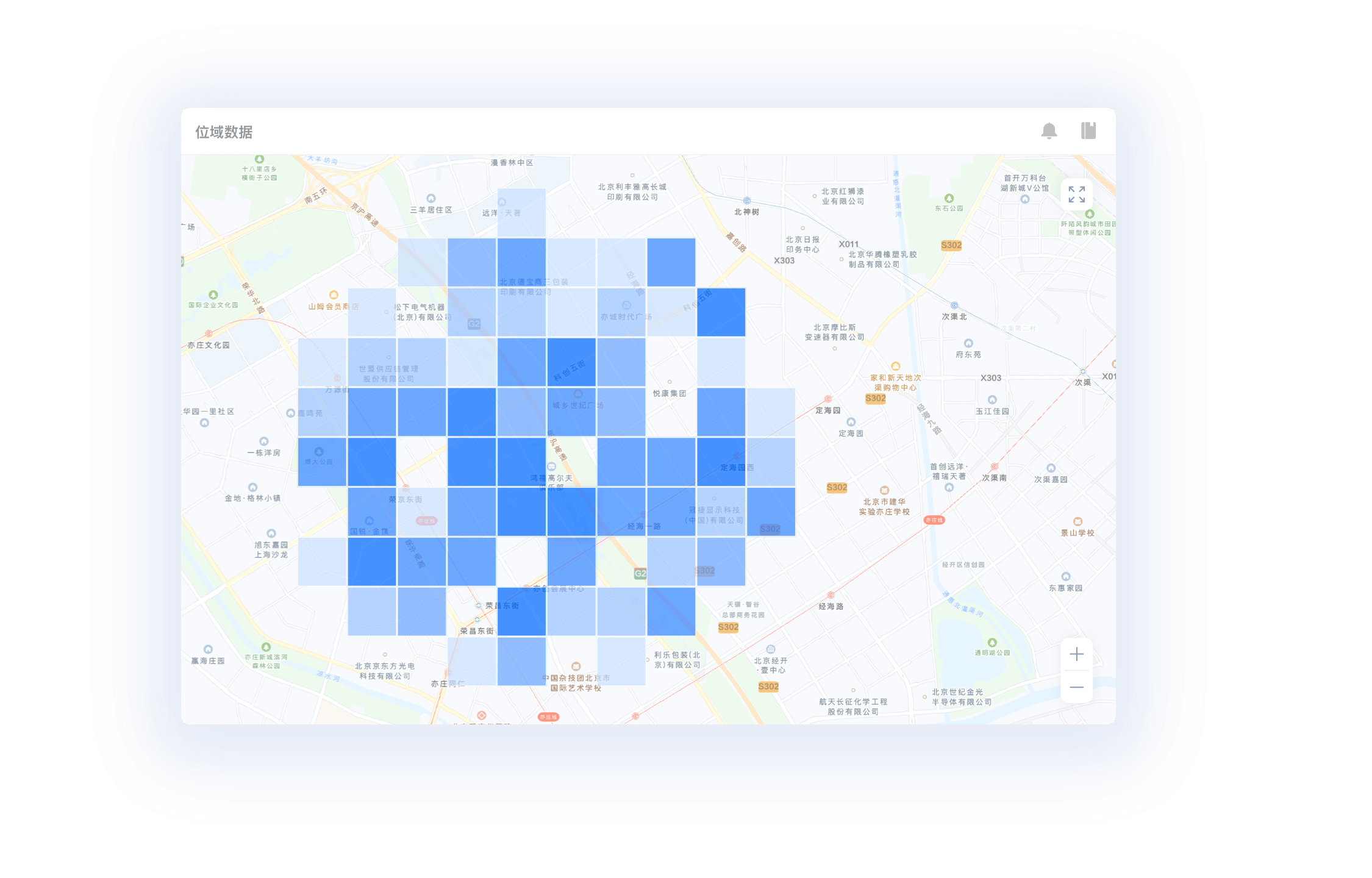Click the 北神树 subway station marker
This screenshot has height=878, width=1372.
(x=746, y=201)
